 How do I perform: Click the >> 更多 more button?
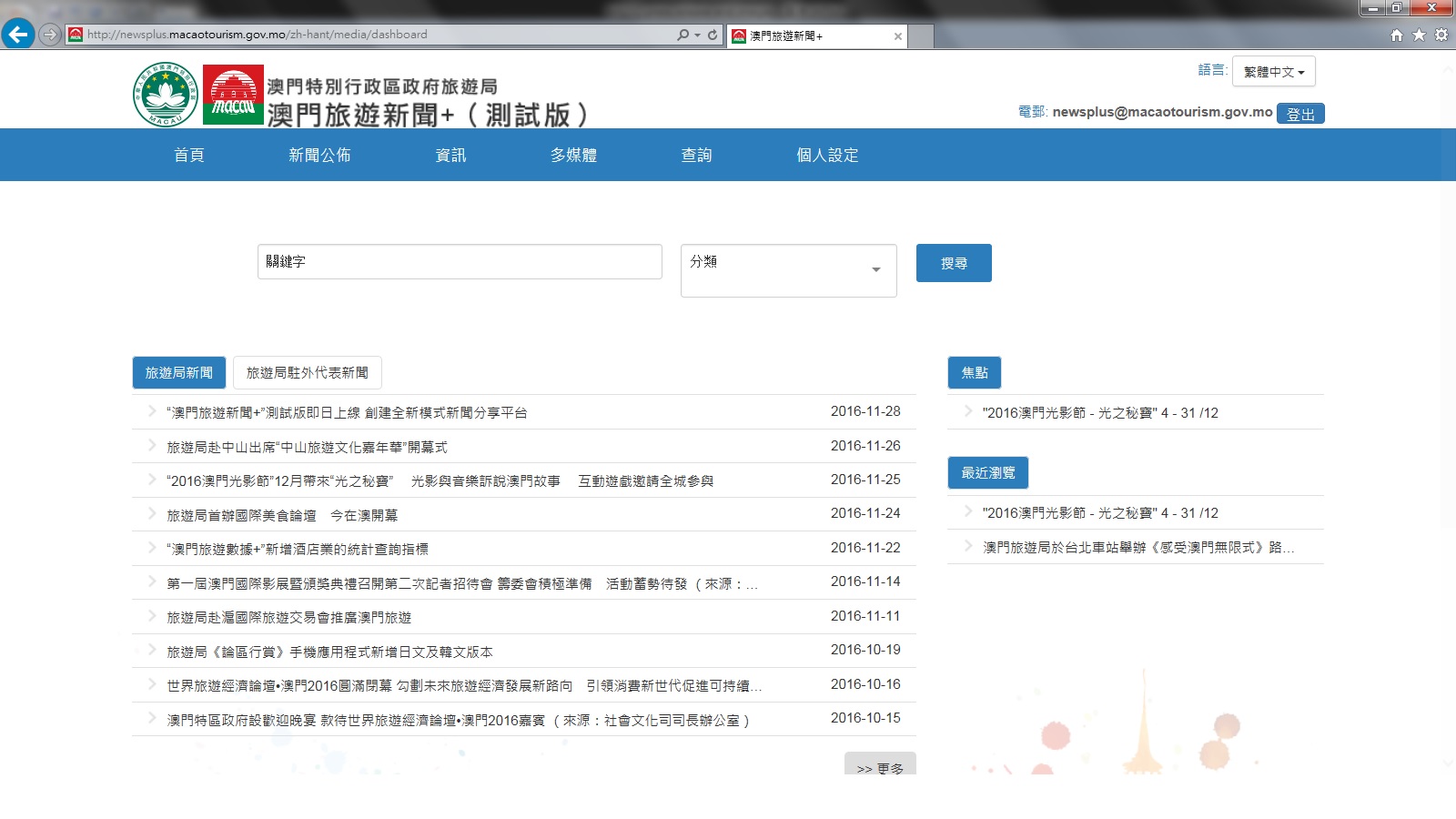(880, 765)
